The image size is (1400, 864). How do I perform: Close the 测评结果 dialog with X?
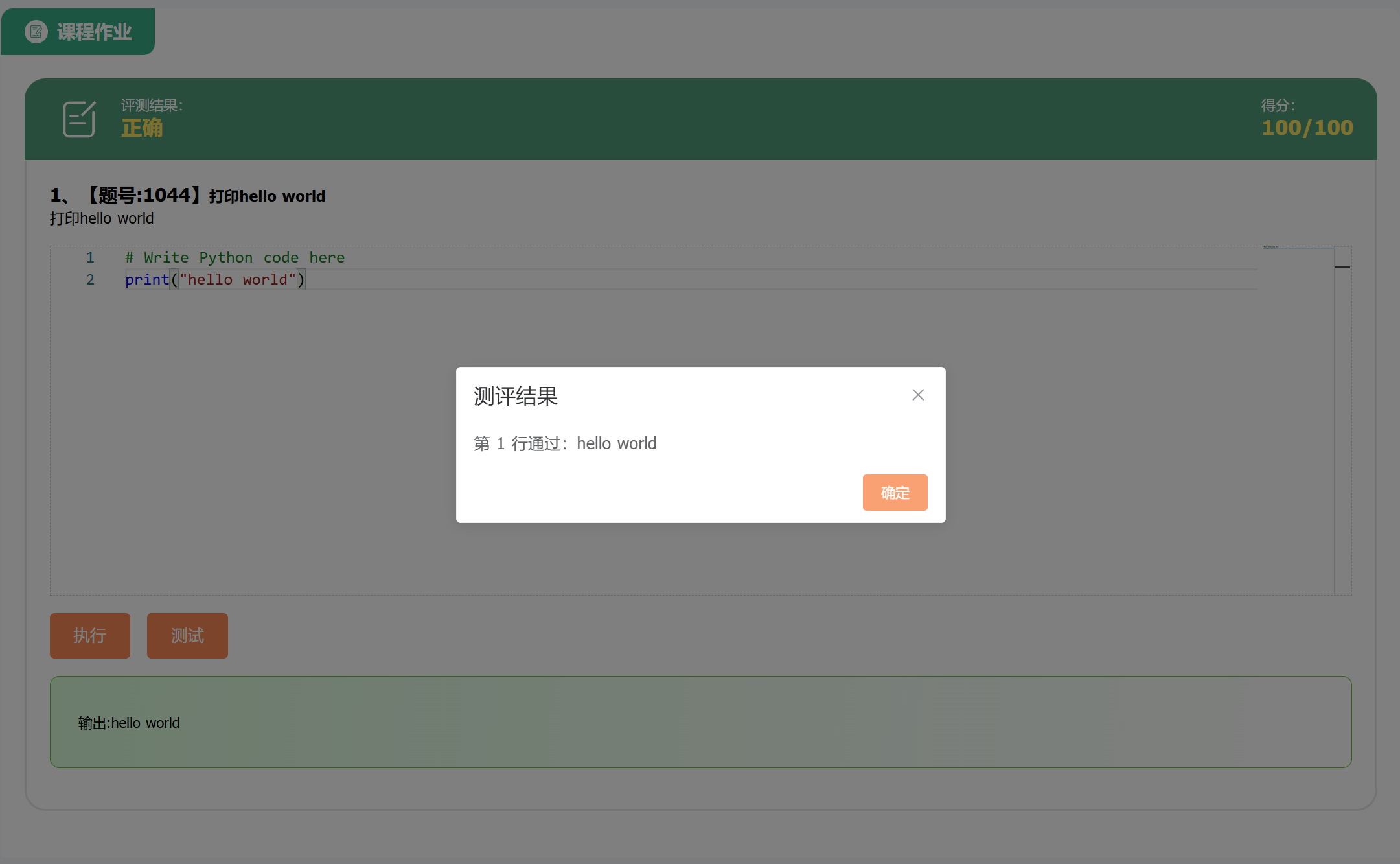pos(917,395)
